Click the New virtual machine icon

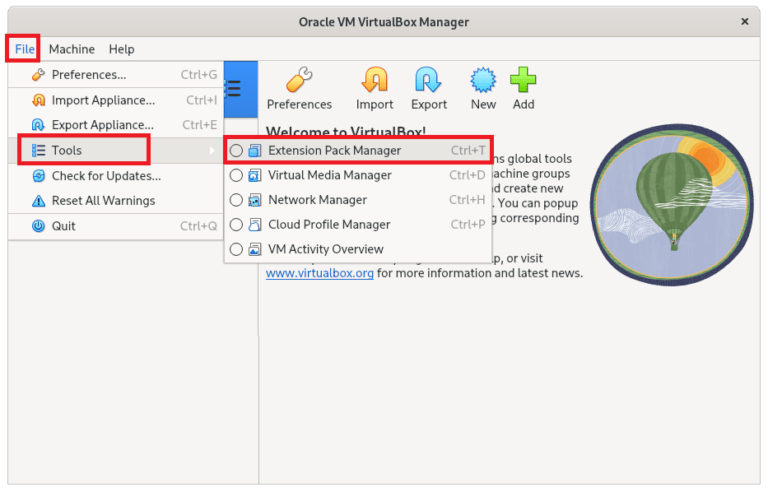click(483, 80)
